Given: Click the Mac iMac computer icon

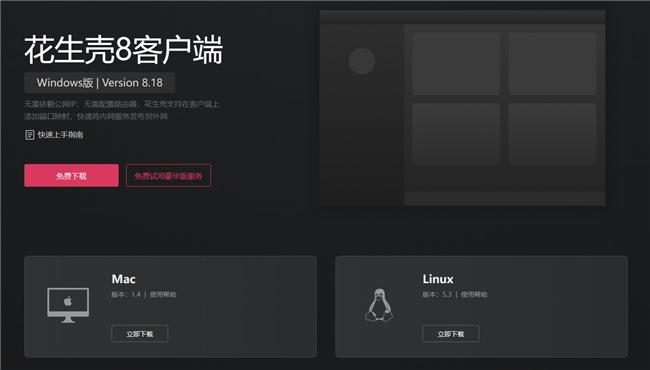Looking at the screenshot, I should tap(68, 305).
